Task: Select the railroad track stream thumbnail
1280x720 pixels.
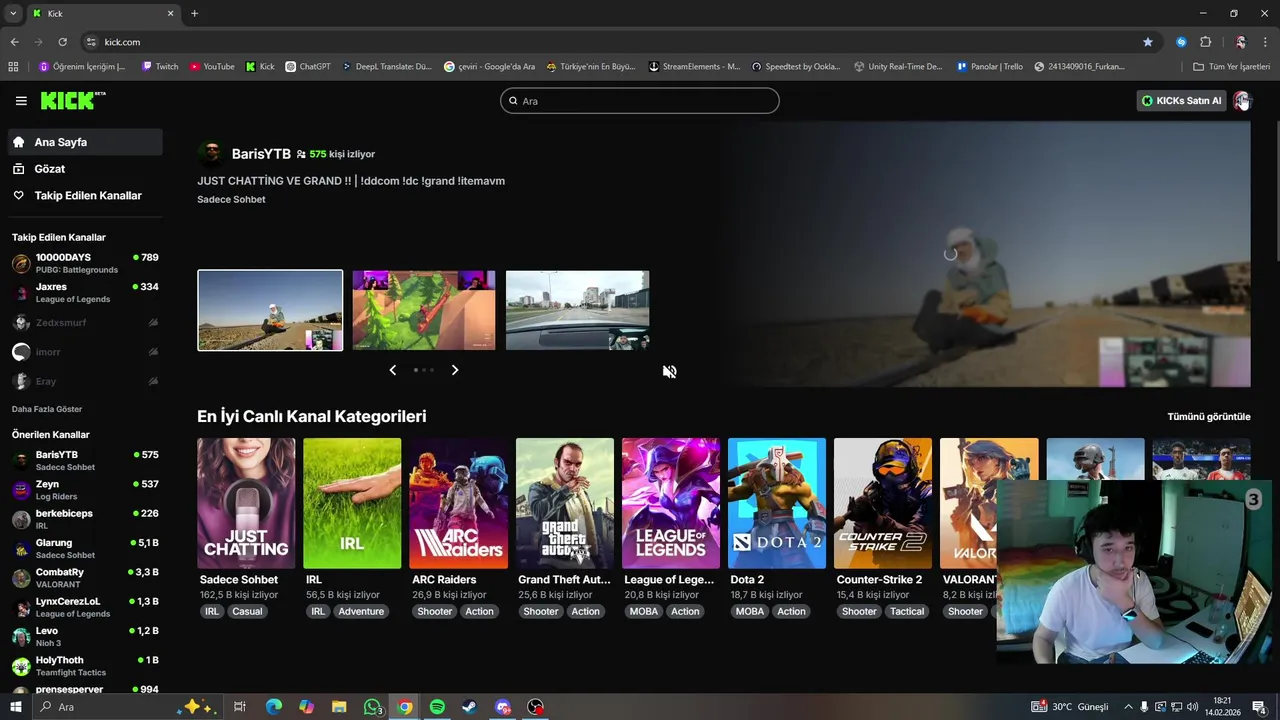Action: click(x=270, y=310)
